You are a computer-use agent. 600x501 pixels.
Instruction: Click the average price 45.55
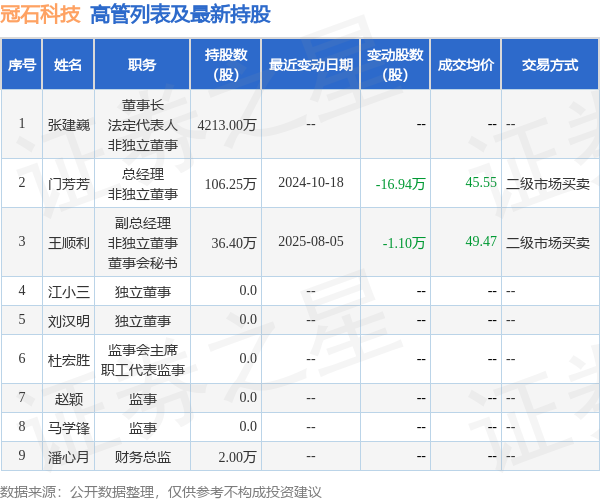point(481,182)
